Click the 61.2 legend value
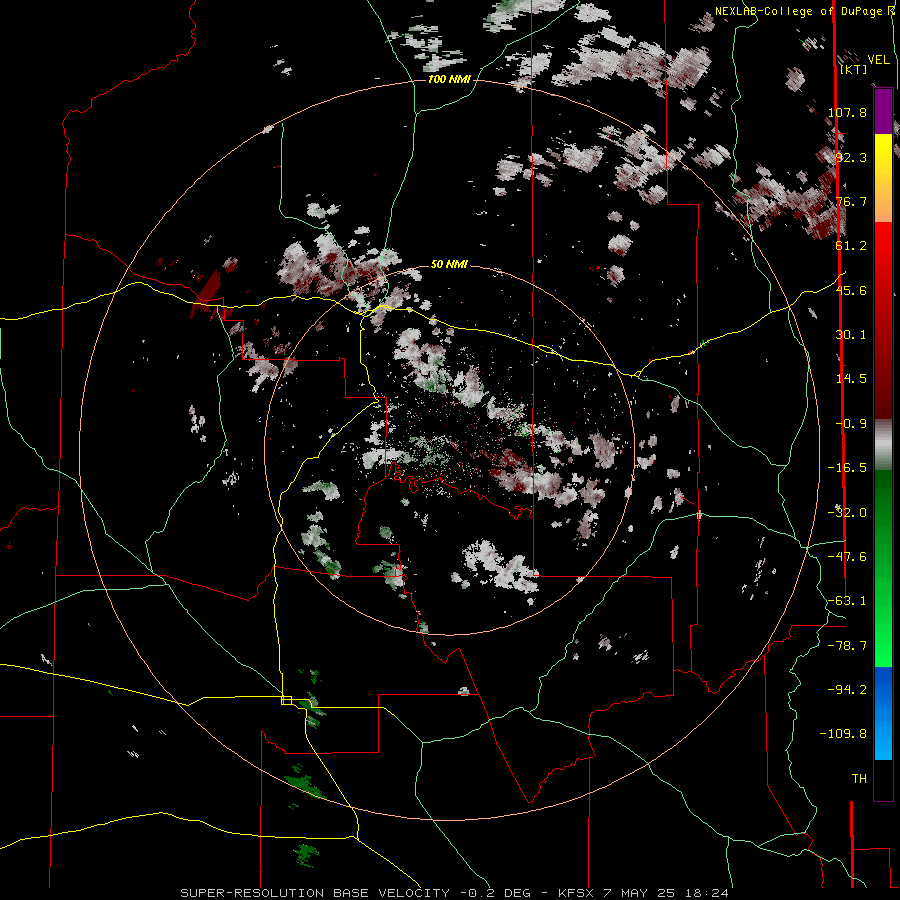Screen dimensions: 900x900 tap(851, 246)
